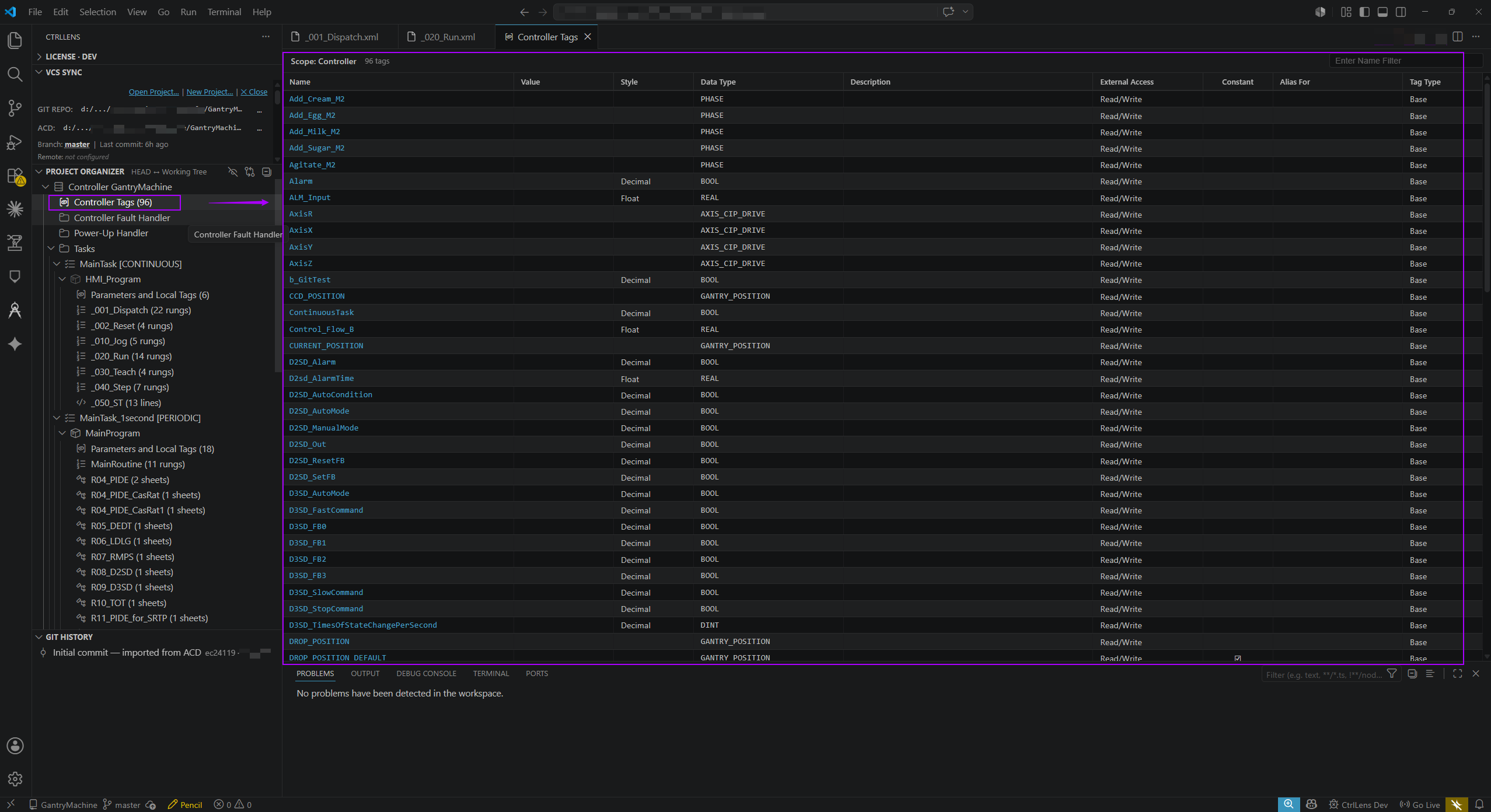Collapse all problems in Problems panel

(1412, 674)
